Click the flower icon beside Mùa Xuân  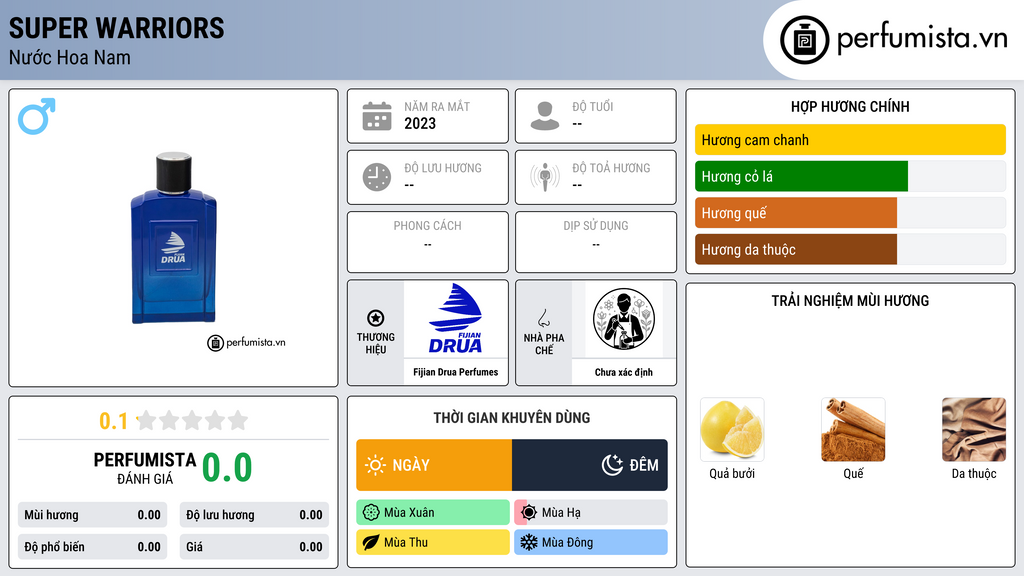coord(371,513)
